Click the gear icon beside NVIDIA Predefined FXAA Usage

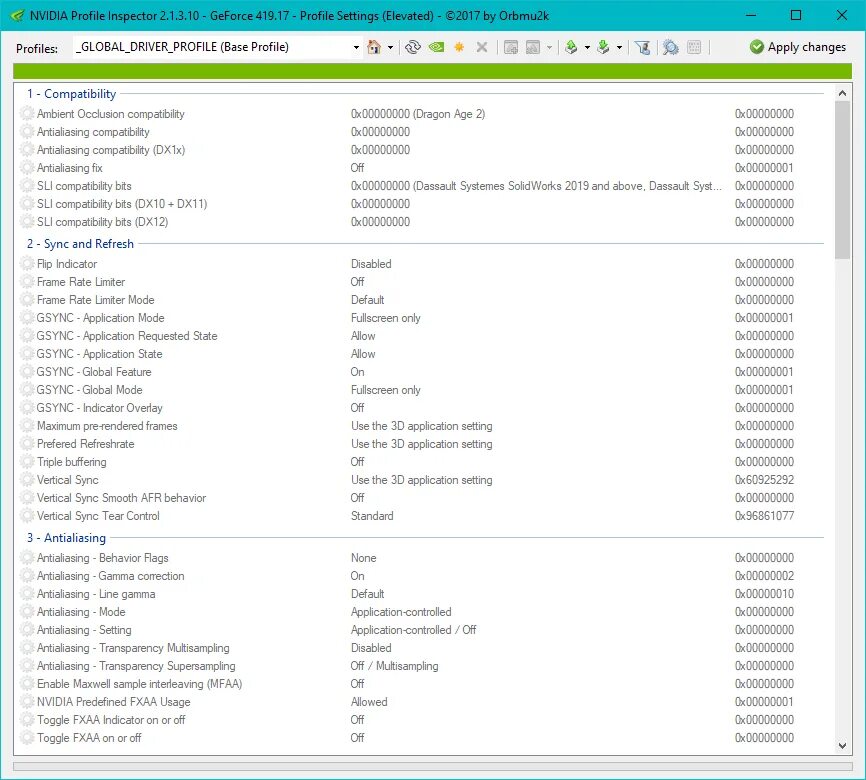pyautogui.click(x=27, y=702)
